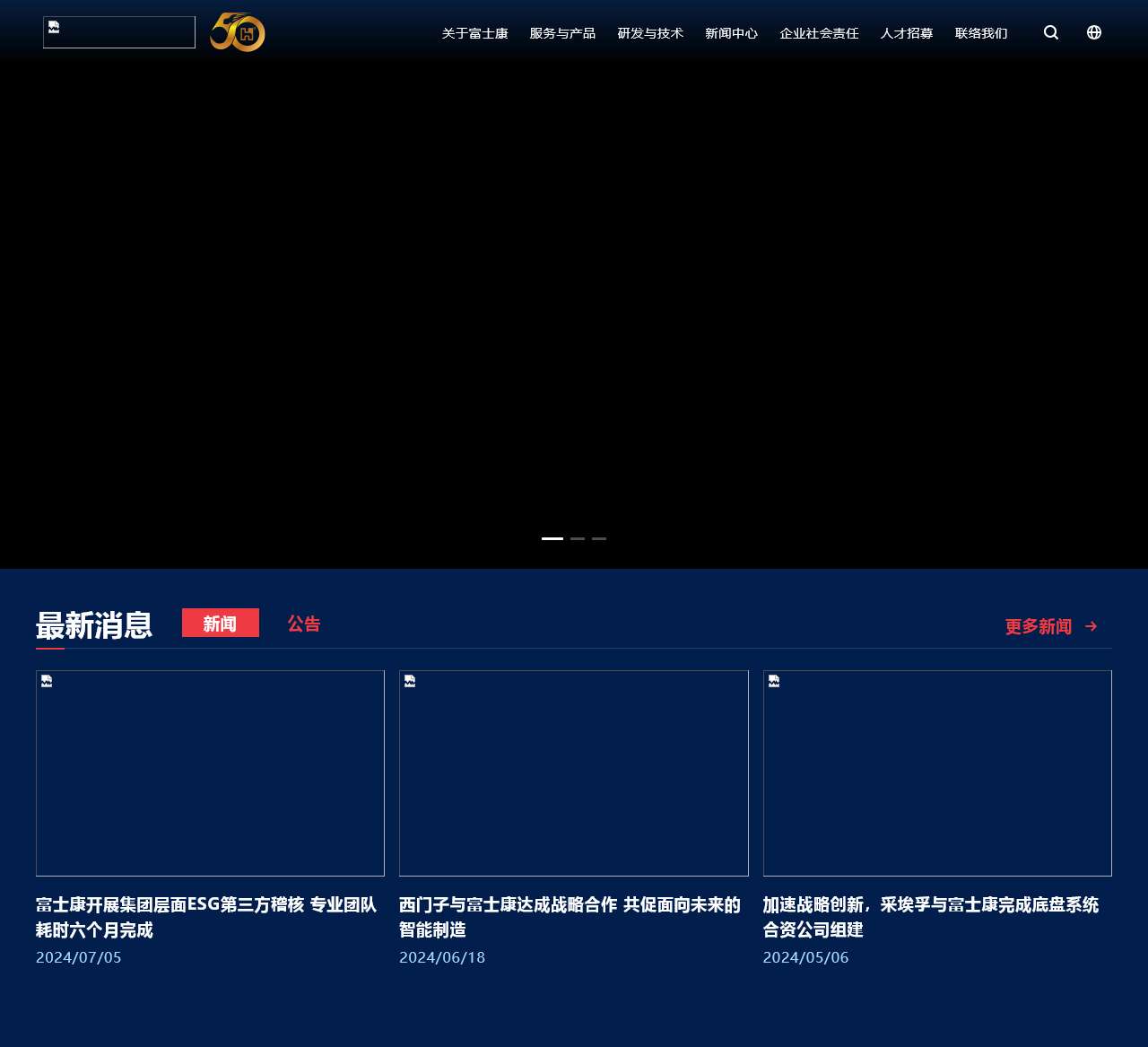Click the Foxconn logo image in header
This screenshot has width=1148, height=1047.
click(119, 32)
